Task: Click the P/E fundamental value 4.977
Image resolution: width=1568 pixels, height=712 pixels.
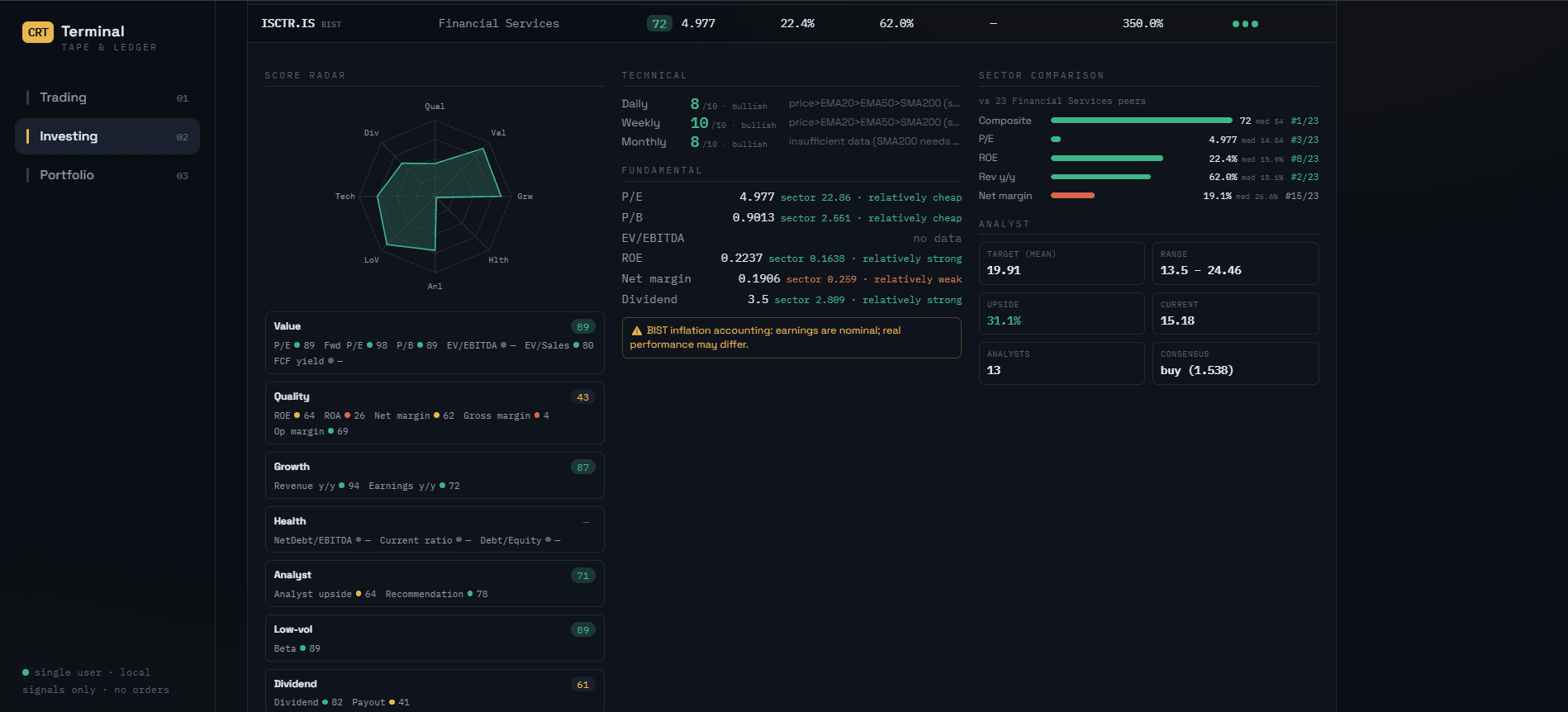Action: pyautogui.click(x=757, y=197)
